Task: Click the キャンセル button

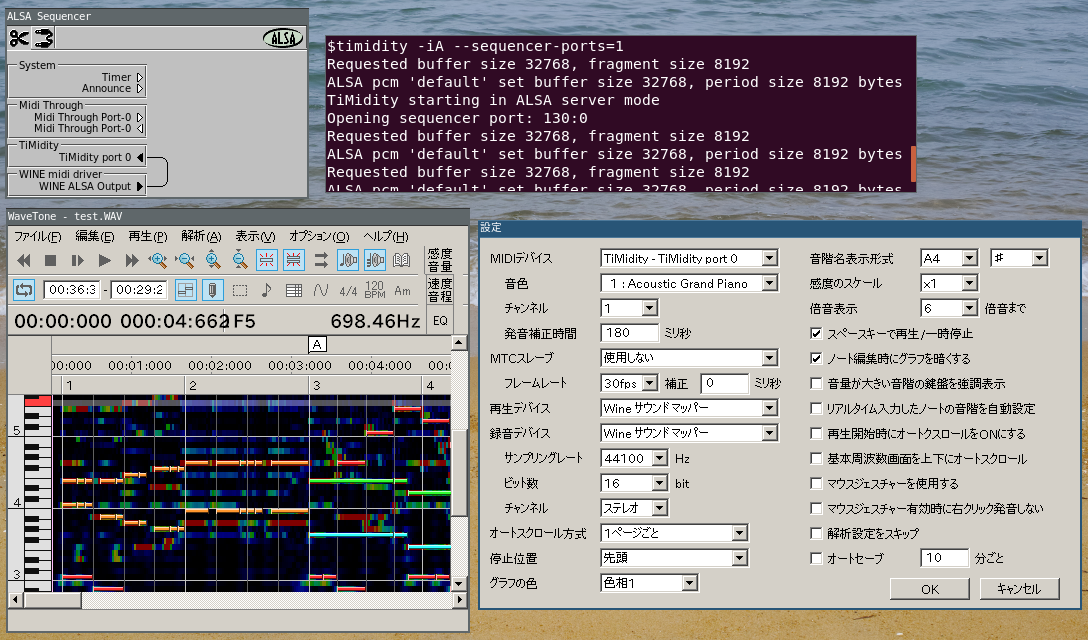Action: 1019,589
